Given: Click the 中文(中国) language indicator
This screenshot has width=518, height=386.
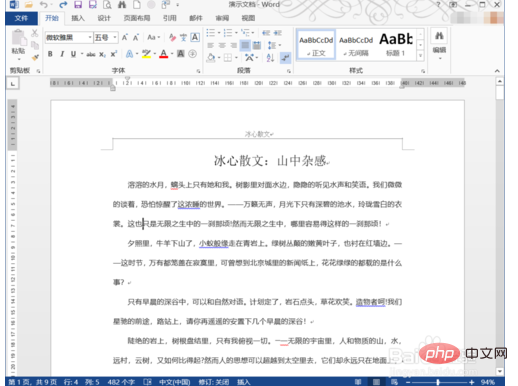Looking at the screenshot, I should coord(175,382).
